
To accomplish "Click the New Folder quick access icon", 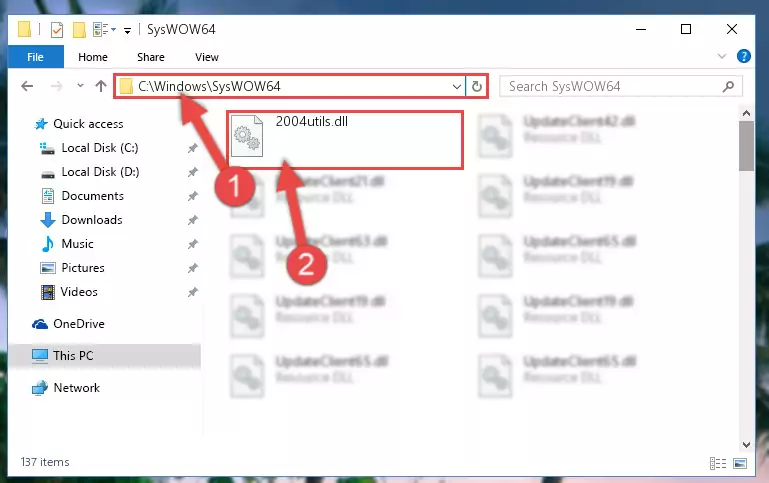I will 79,30.
